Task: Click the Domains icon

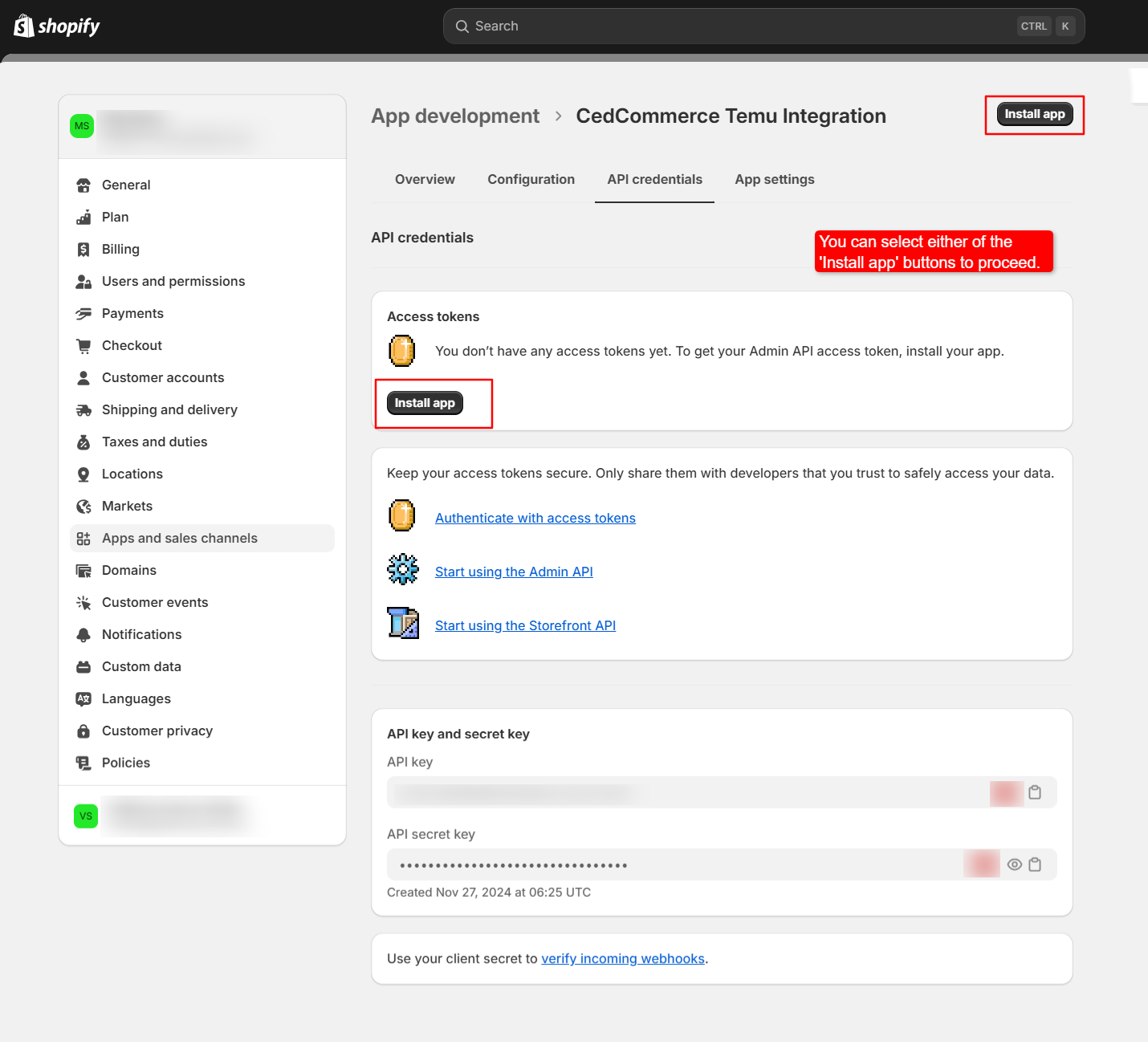Action: point(83,571)
